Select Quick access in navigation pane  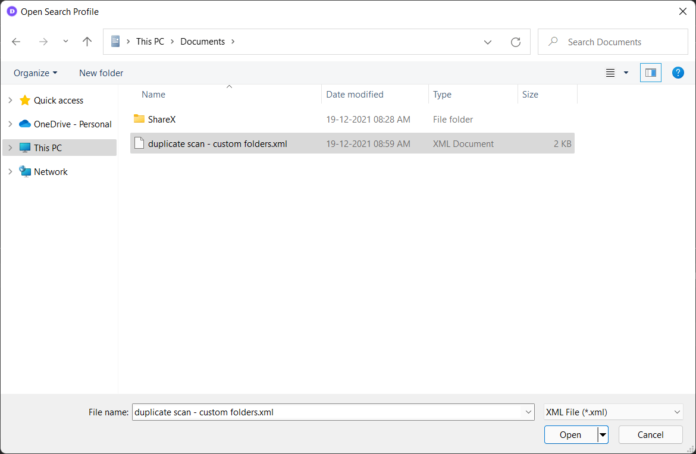pyautogui.click(x=58, y=100)
